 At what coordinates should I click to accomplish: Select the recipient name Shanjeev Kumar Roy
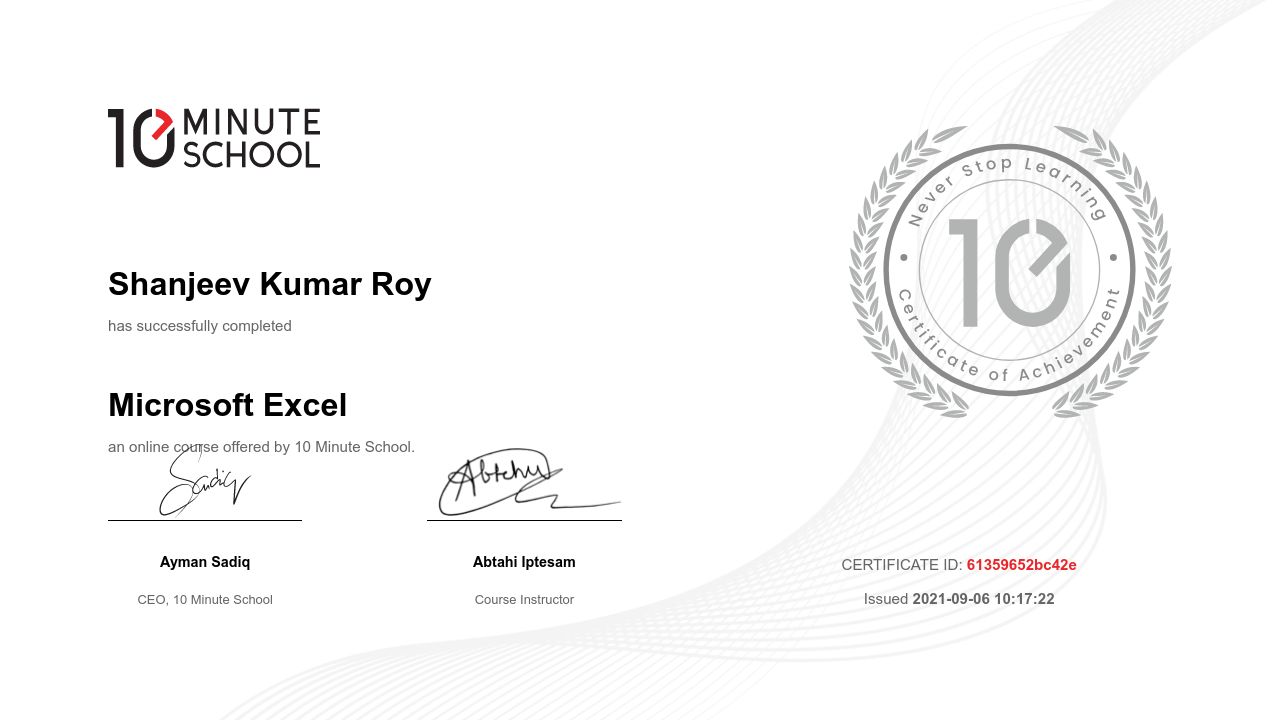click(269, 284)
